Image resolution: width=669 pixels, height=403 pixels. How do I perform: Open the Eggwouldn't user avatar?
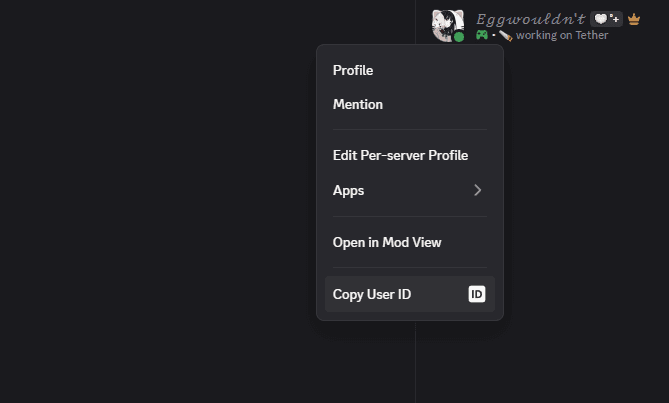[x=448, y=26]
